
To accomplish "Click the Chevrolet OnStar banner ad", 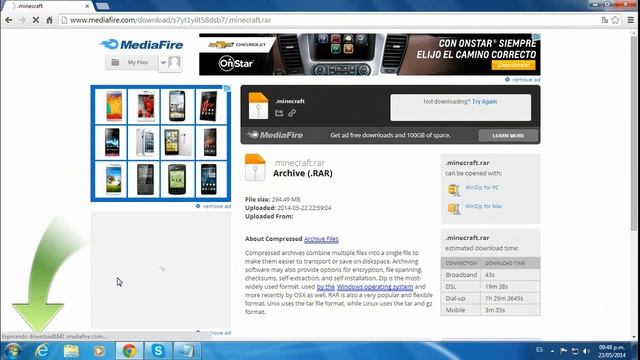I will point(369,54).
